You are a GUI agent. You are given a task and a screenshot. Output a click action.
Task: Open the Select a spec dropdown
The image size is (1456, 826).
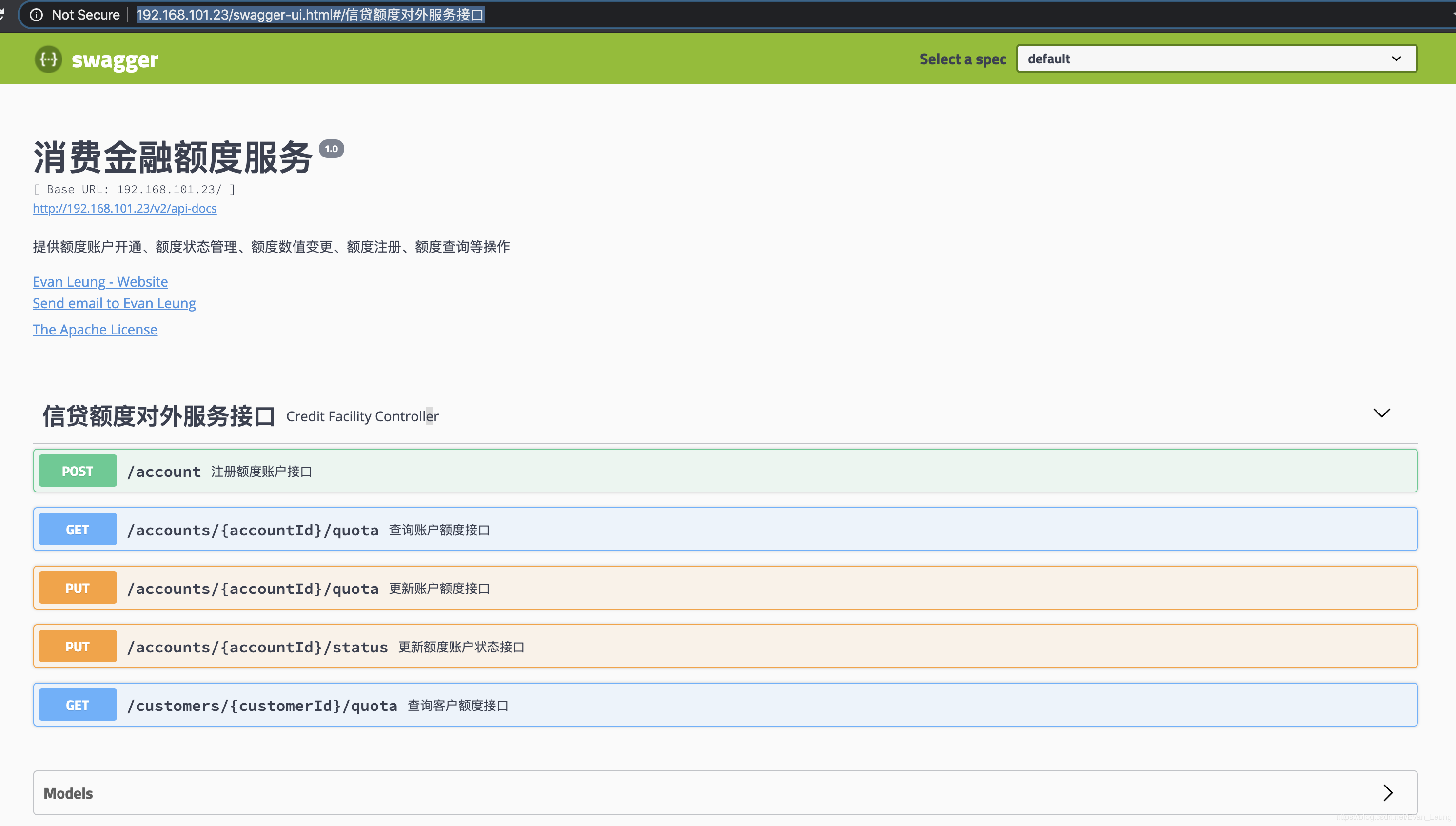tap(1216, 59)
